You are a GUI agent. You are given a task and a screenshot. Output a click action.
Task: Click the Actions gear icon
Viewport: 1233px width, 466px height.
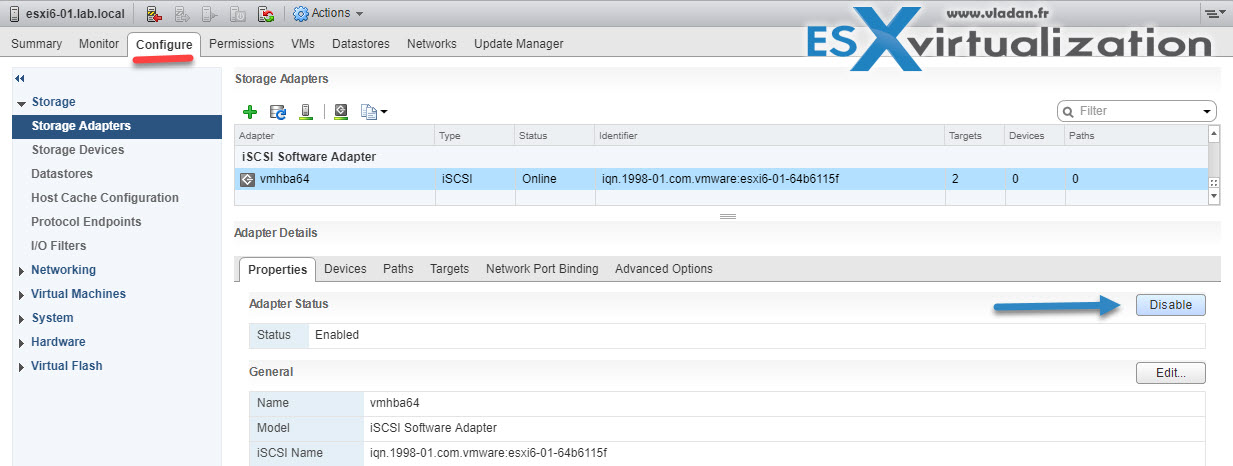pos(301,14)
